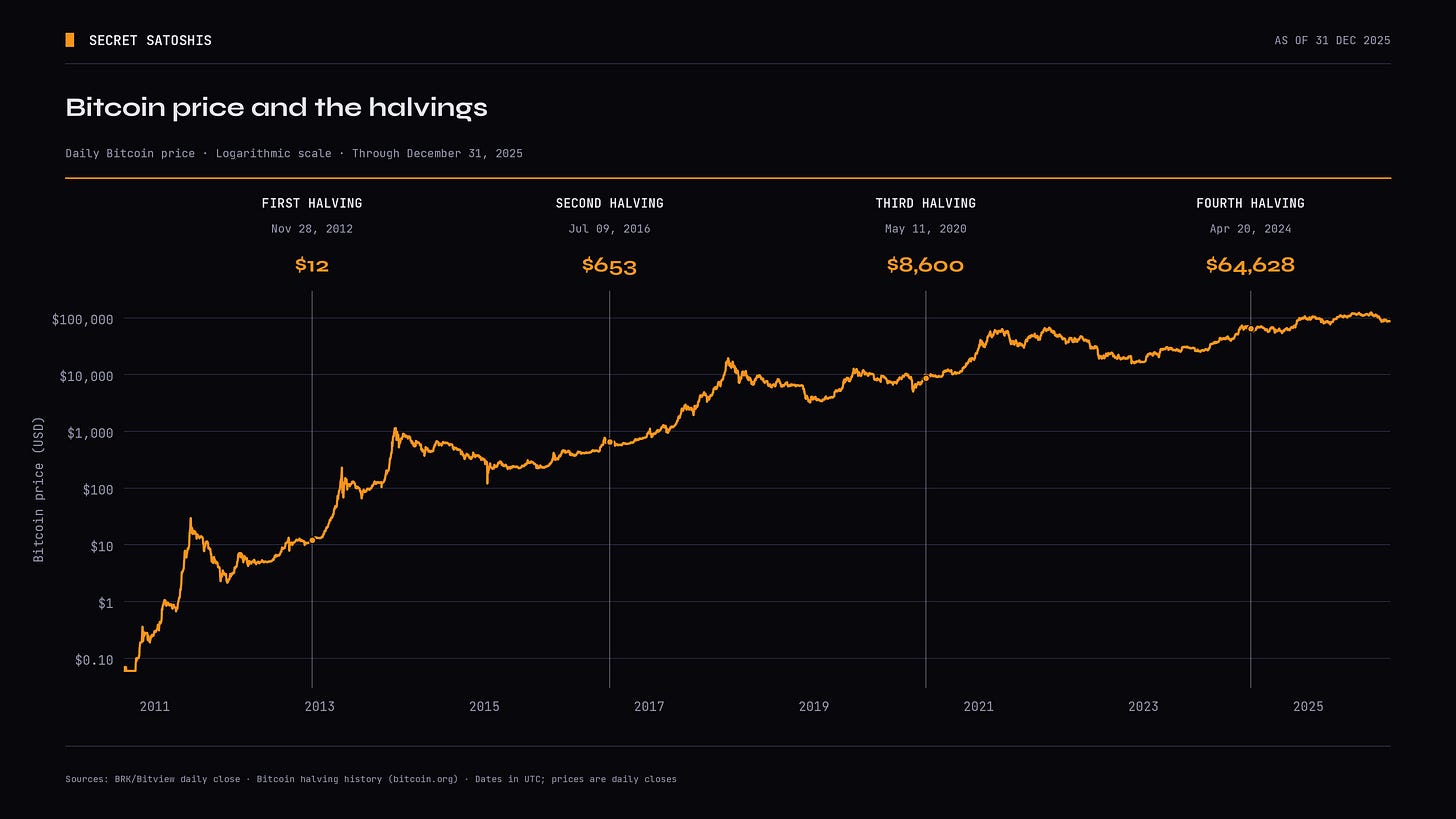Click the 2025 x-axis year label
1456x819 pixels.
coord(1308,706)
